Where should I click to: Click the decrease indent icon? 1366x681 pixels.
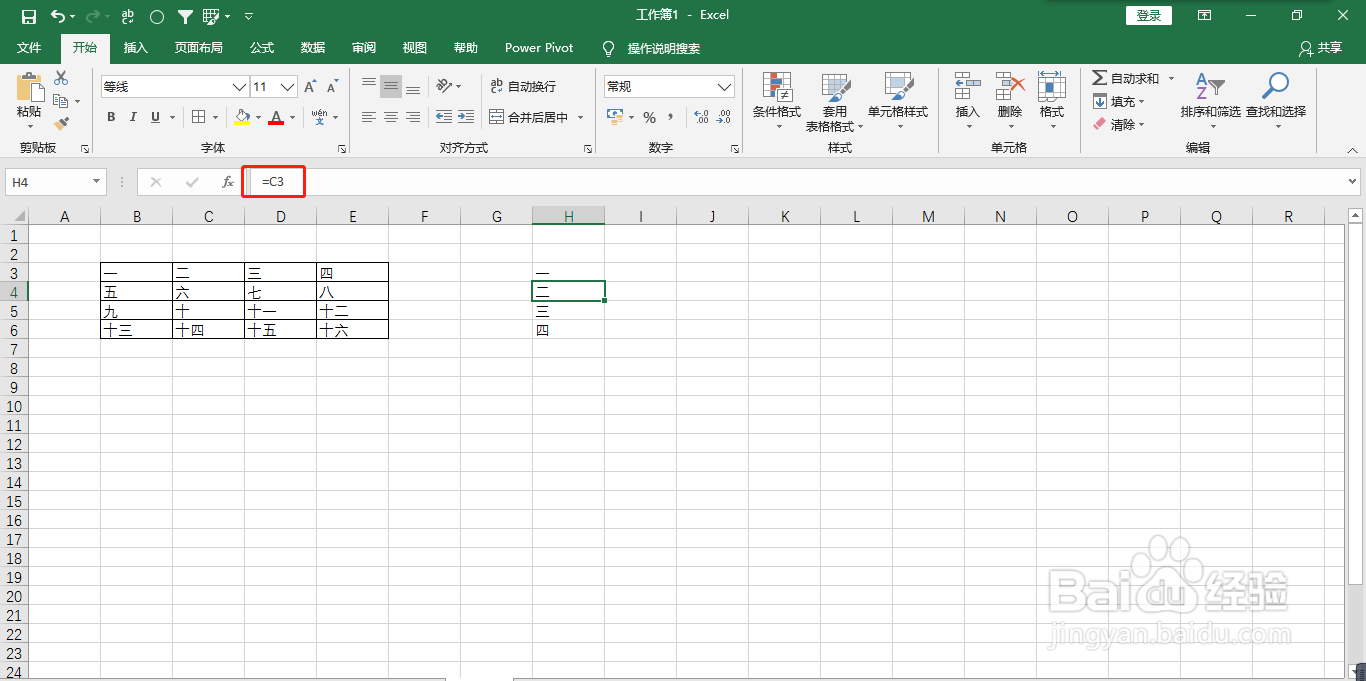[x=444, y=117]
